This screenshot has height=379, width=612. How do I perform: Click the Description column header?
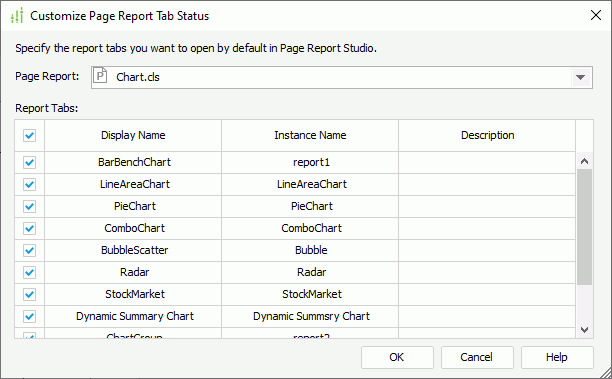click(x=487, y=135)
